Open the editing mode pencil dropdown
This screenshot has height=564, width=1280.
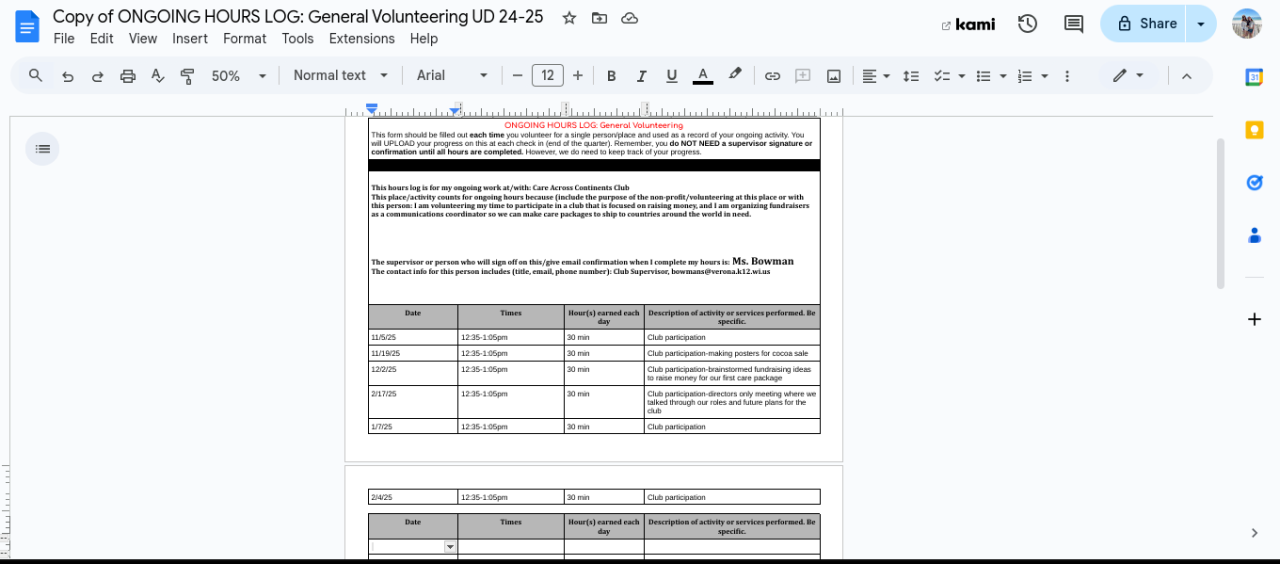tap(1128, 76)
